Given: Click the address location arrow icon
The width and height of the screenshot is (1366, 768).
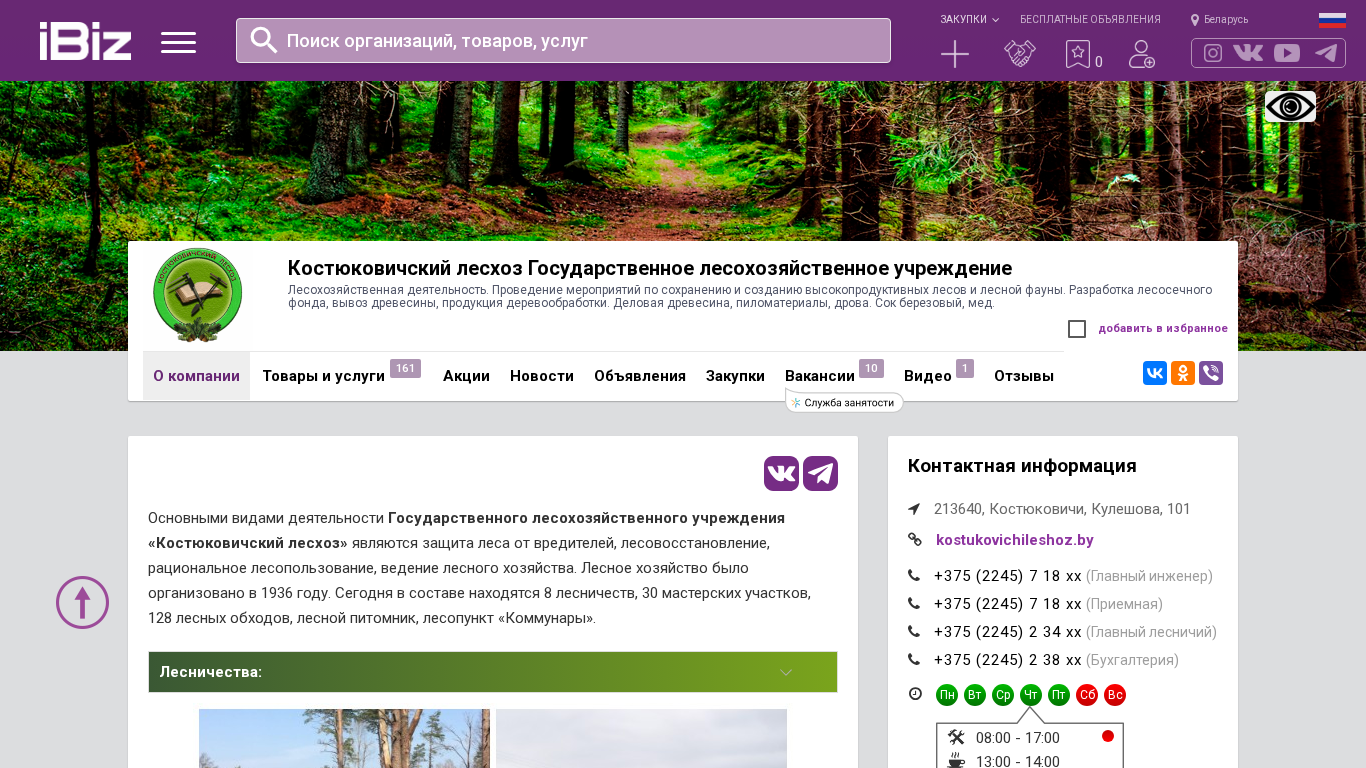Looking at the screenshot, I should 914,509.
